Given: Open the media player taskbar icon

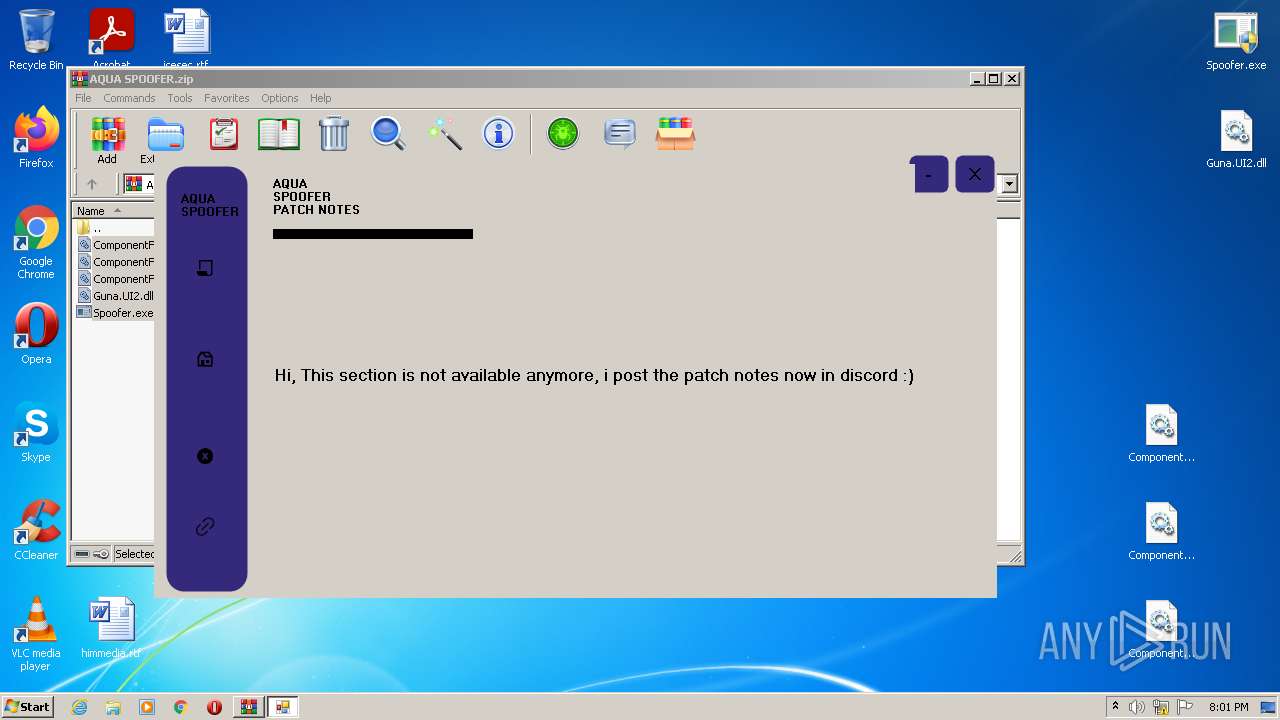Looking at the screenshot, I should [x=147, y=707].
